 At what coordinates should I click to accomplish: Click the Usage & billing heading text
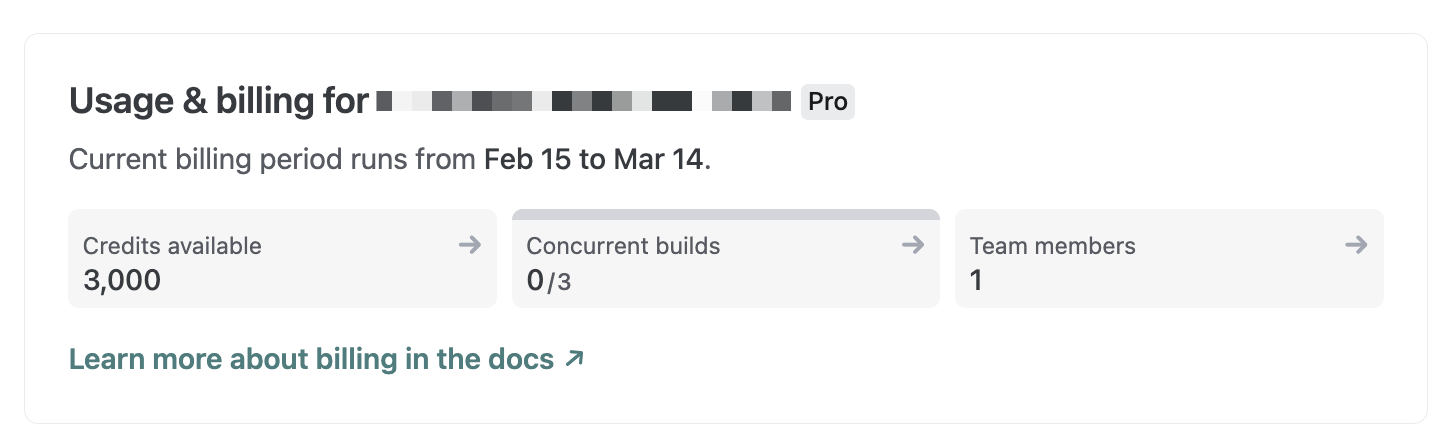(x=218, y=101)
